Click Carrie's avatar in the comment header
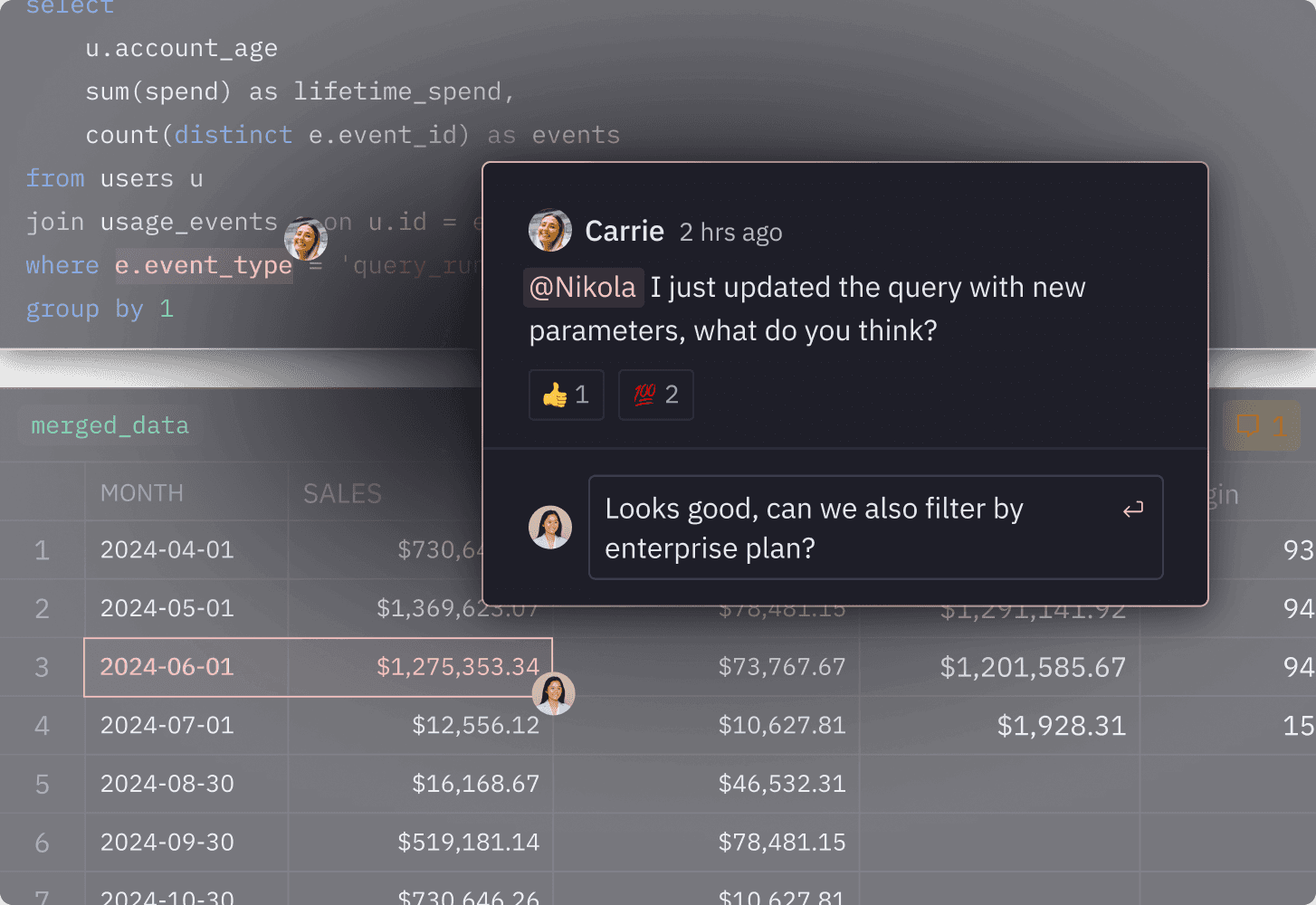 pyautogui.click(x=549, y=231)
